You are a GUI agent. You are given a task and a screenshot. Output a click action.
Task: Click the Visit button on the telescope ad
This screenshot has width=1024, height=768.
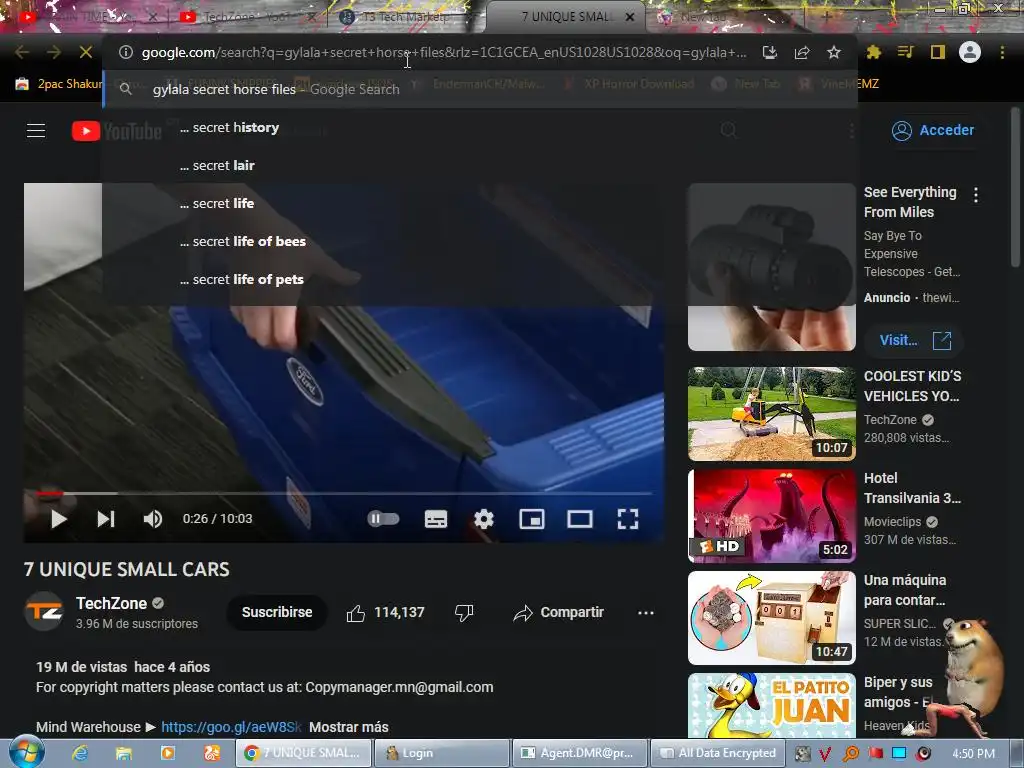pyautogui.click(x=914, y=340)
